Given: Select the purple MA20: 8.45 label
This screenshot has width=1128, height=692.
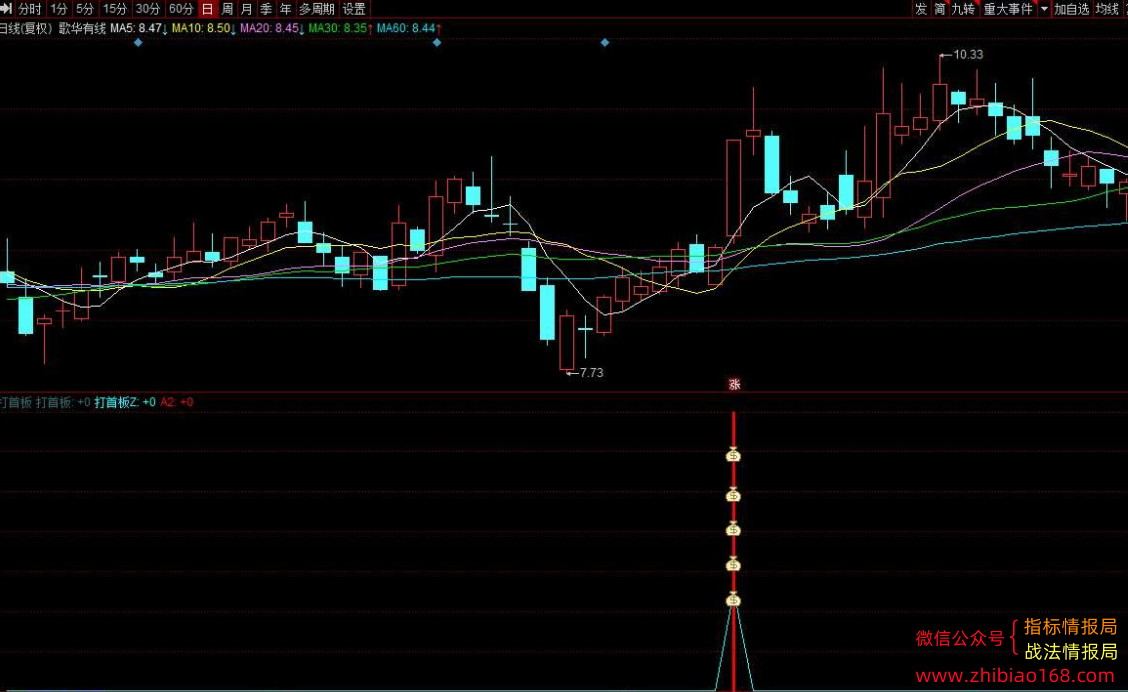Looking at the screenshot, I should pyautogui.click(x=272, y=28).
